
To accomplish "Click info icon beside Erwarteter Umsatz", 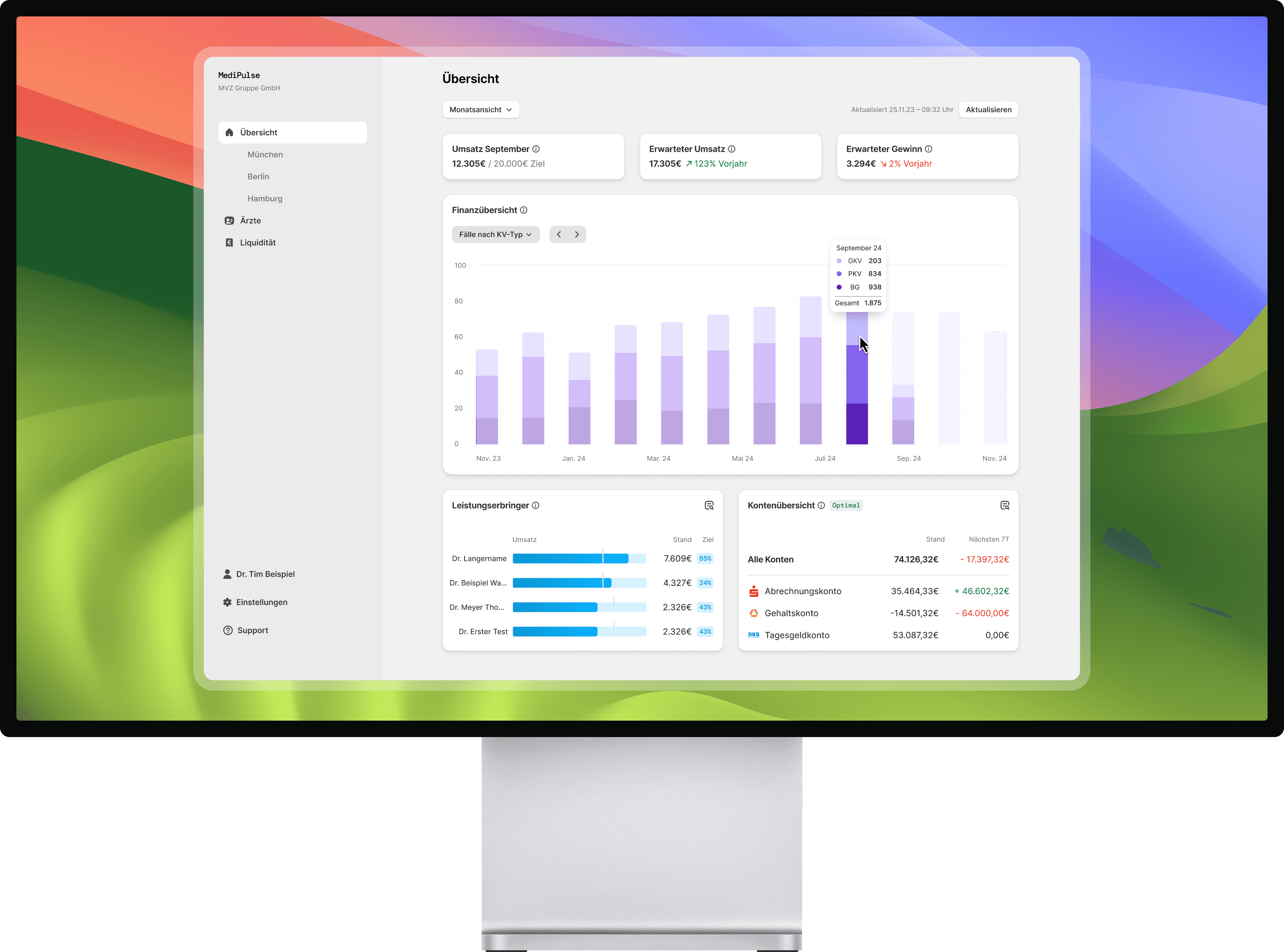I will (x=731, y=149).
